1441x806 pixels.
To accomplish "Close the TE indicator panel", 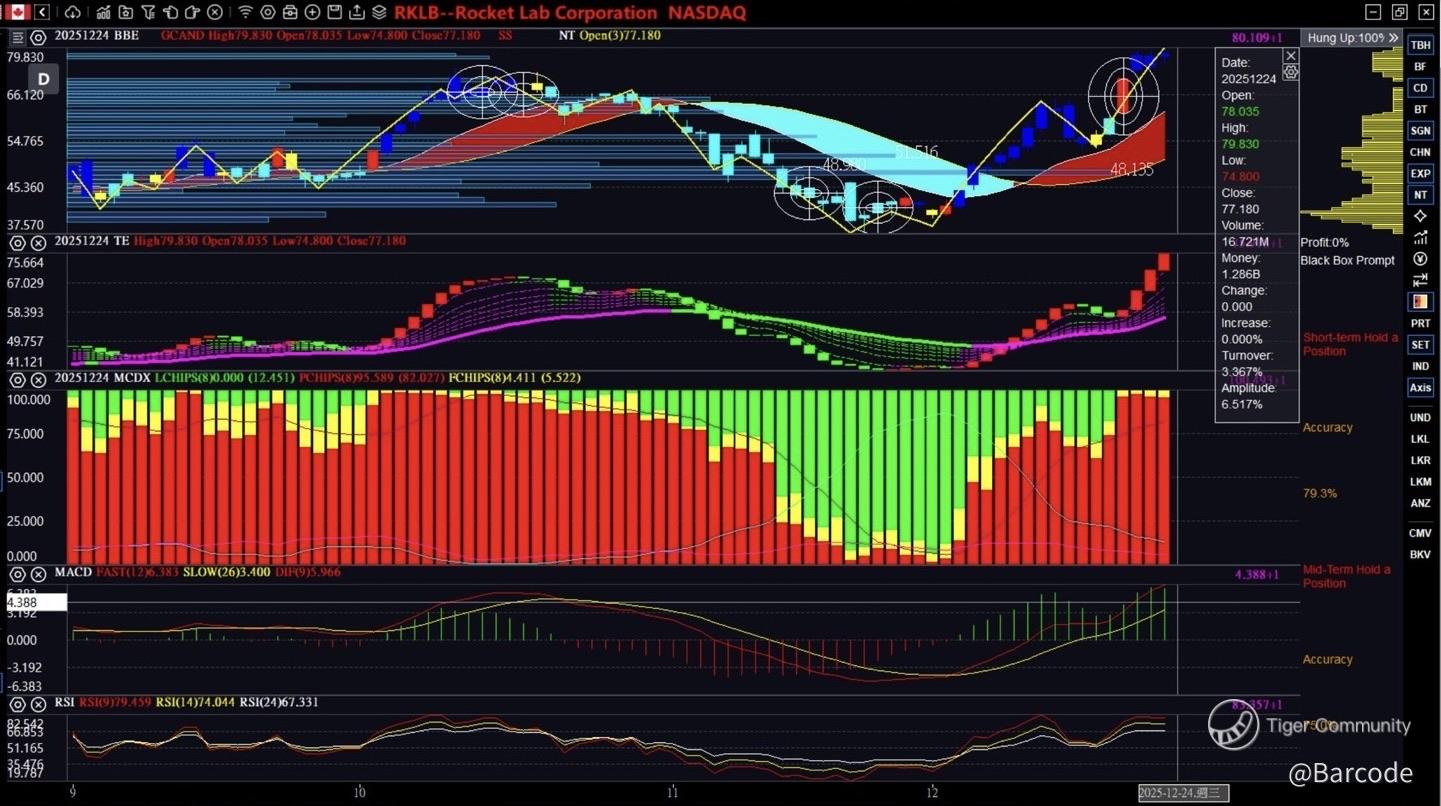I will 38,242.
